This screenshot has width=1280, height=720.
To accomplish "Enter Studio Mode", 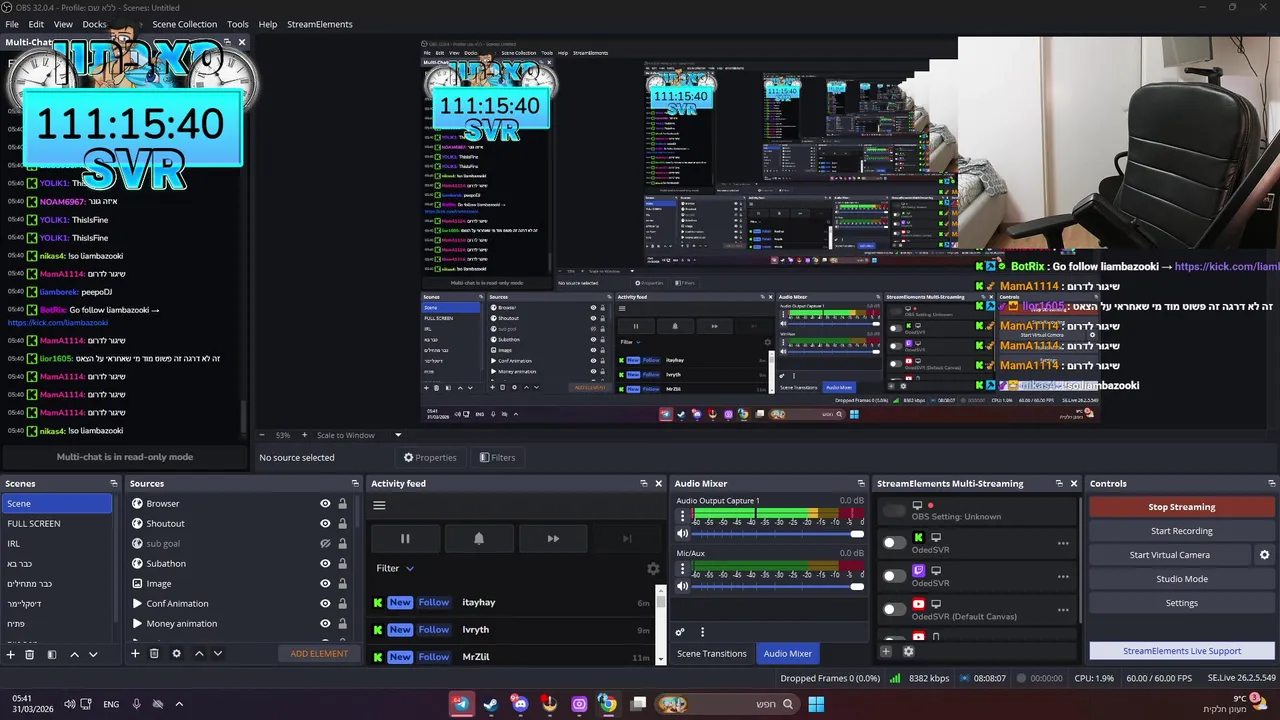I will (1181, 579).
